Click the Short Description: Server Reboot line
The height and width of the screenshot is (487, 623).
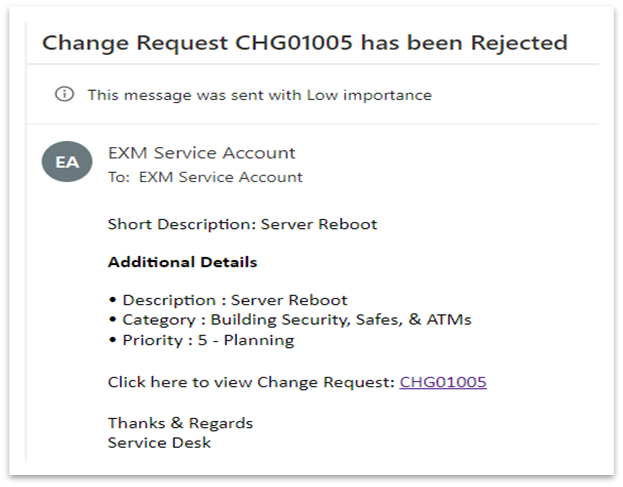point(242,224)
